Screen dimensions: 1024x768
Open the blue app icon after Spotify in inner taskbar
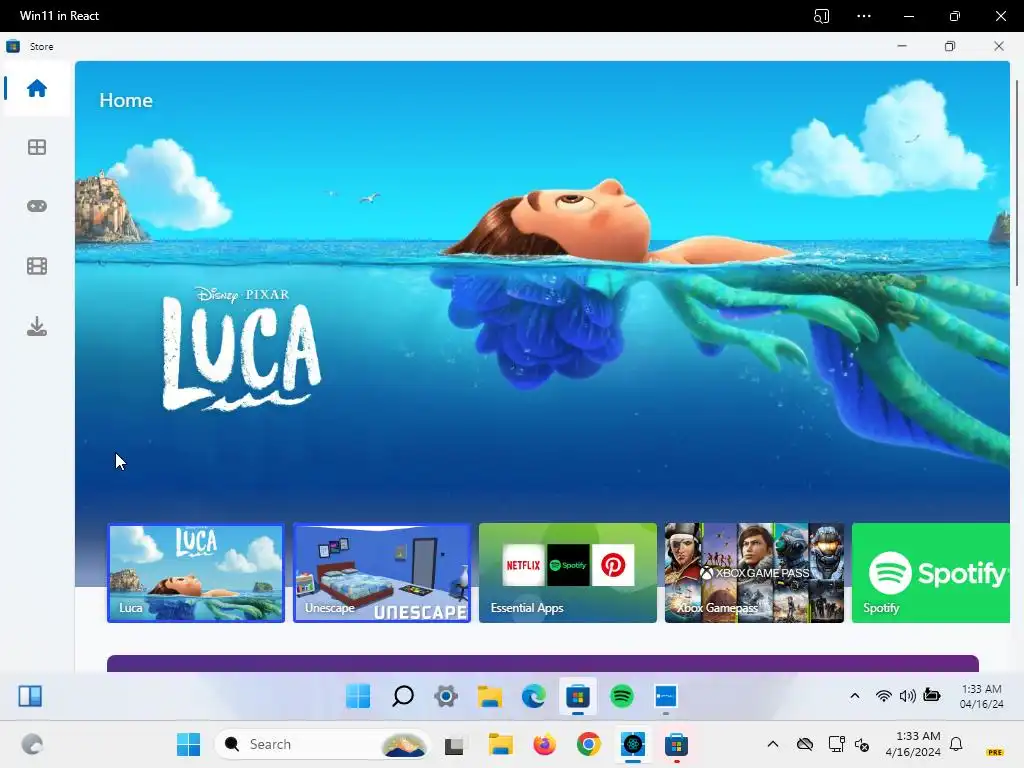click(x=665, y=696)
